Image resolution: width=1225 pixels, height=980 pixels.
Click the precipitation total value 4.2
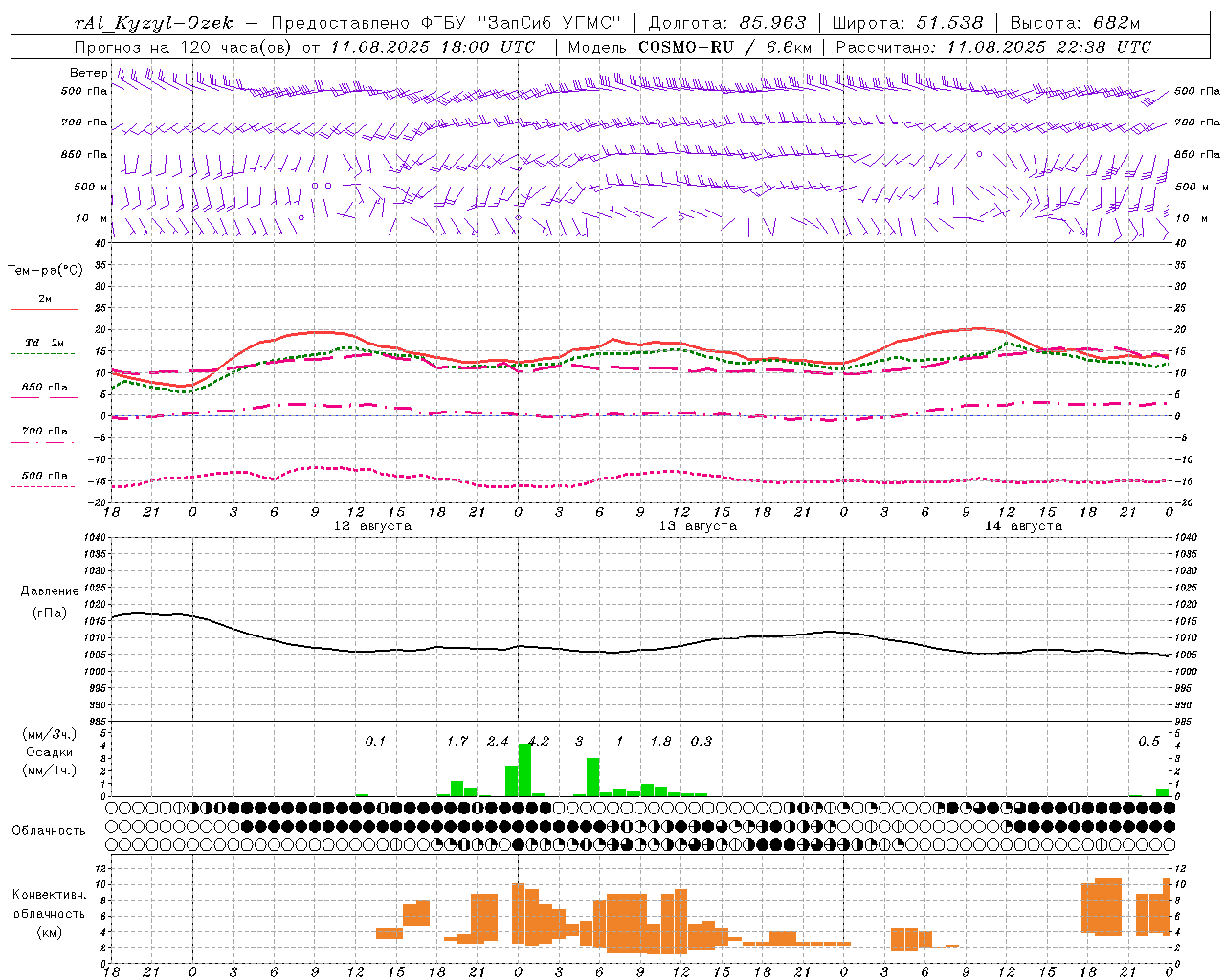click(x=539, y=741)
